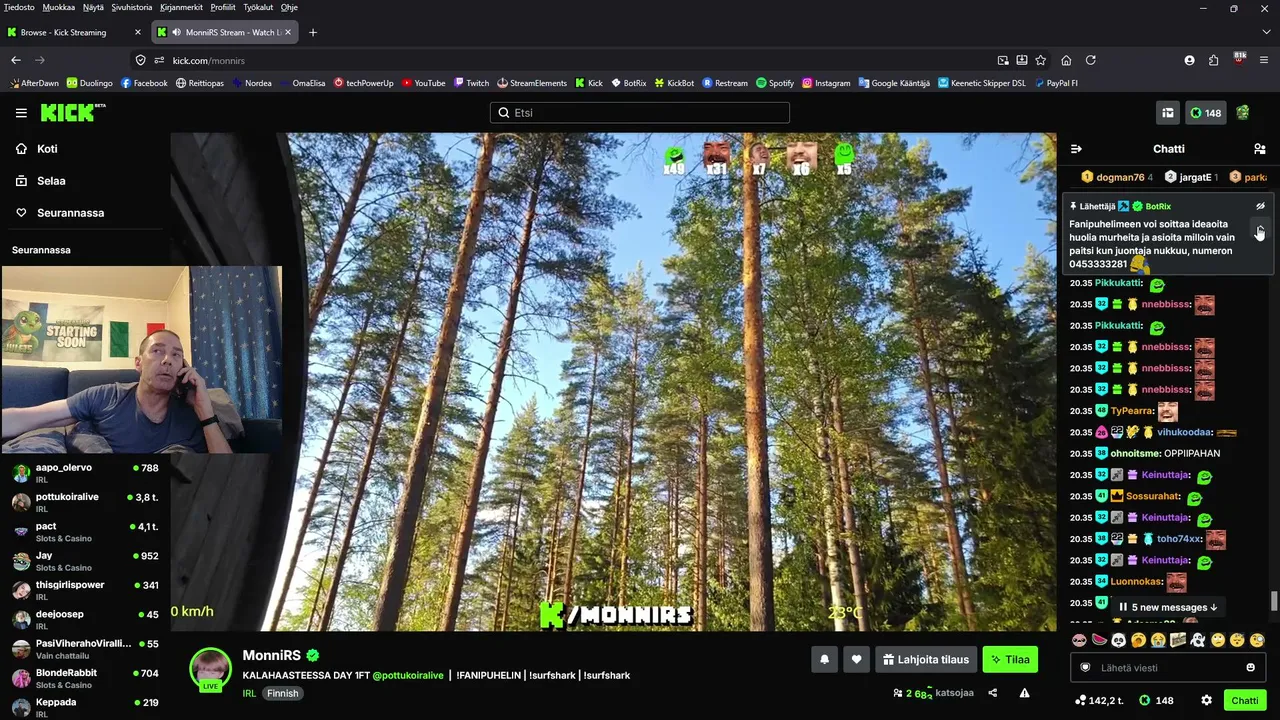The height and width of the screenshot is (720, 1280).
Task: Open the Kick shop icon beside 148
Action: tap(1167, 113)
